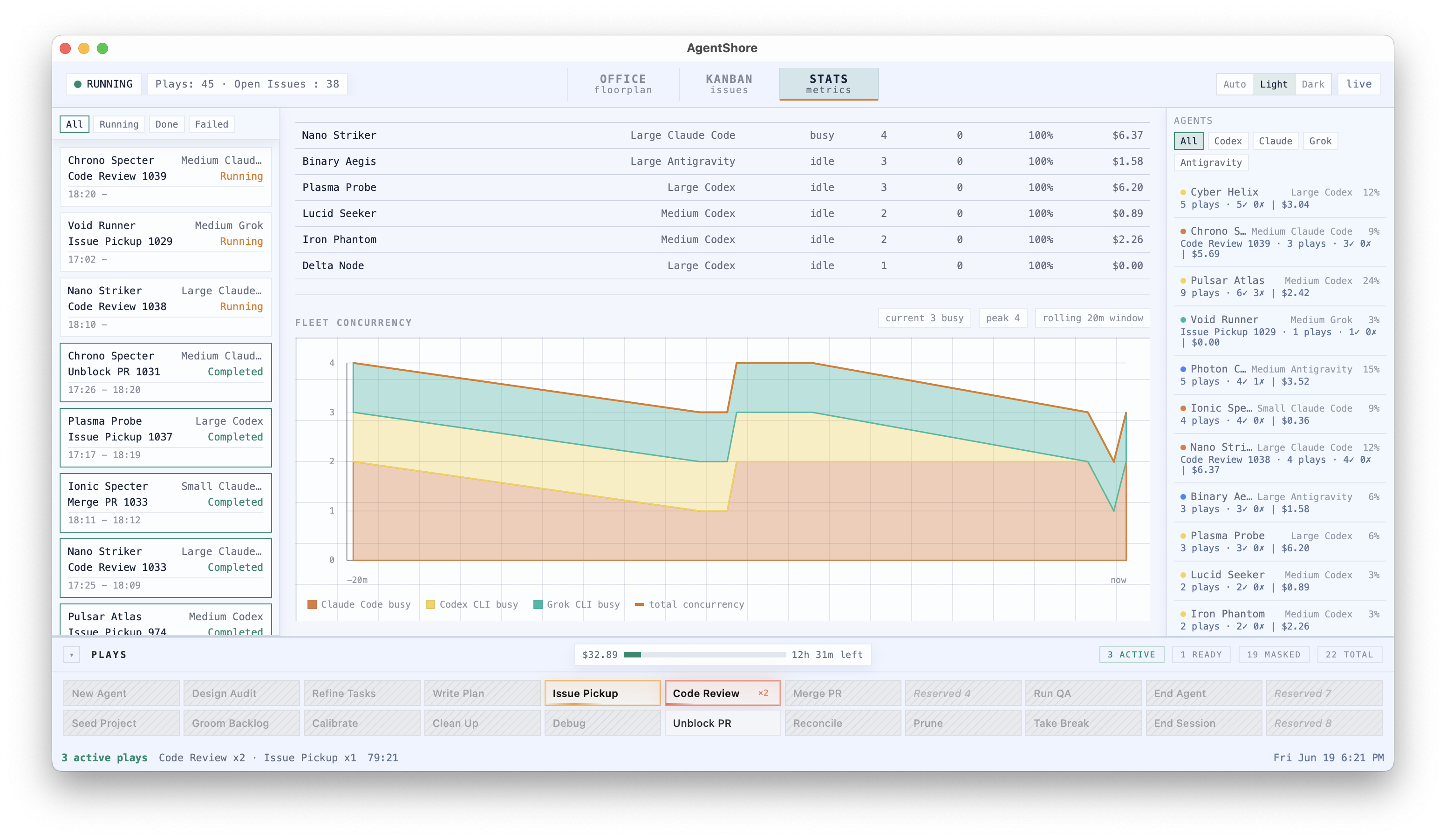
Task: Filter plays list by Done
Action: pos(166,124)
